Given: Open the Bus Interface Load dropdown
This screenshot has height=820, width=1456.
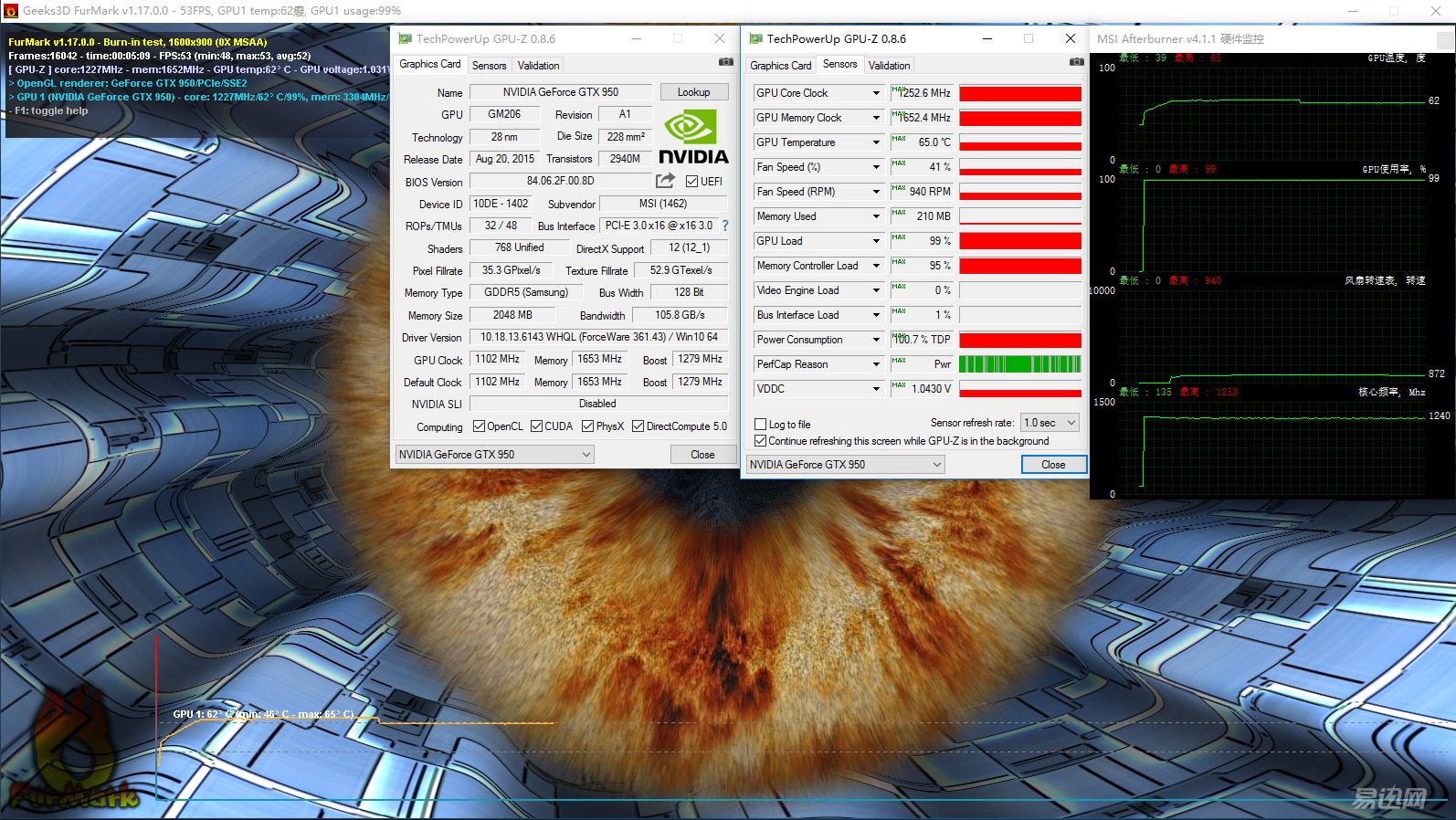Looking at the screenshot, I should (x=876, y=315).
